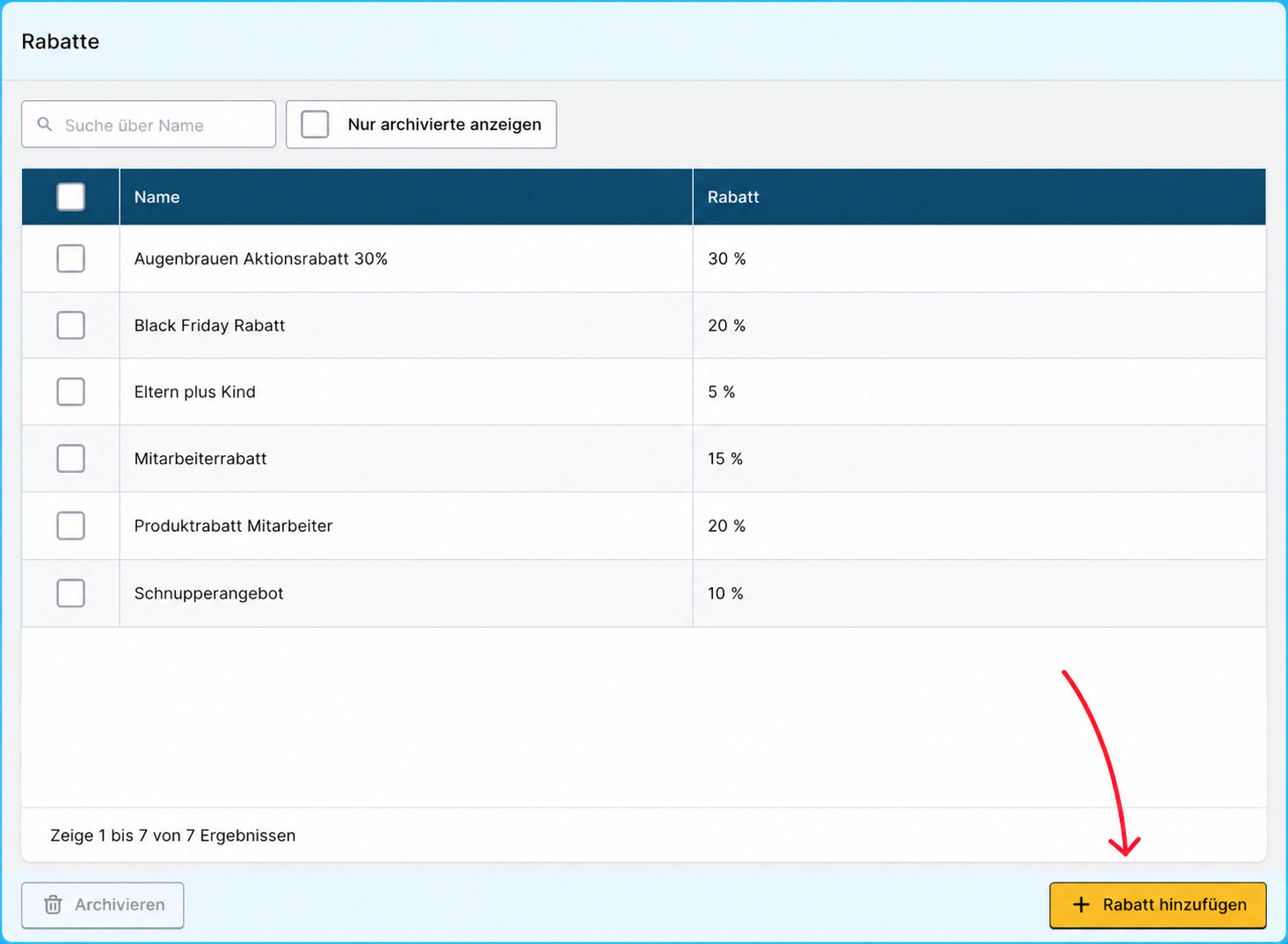This screenshot has height=944, width=1288.
Task: Tick the Mitarbeiterrabatt row checkbox
Action: pos(70,459)
